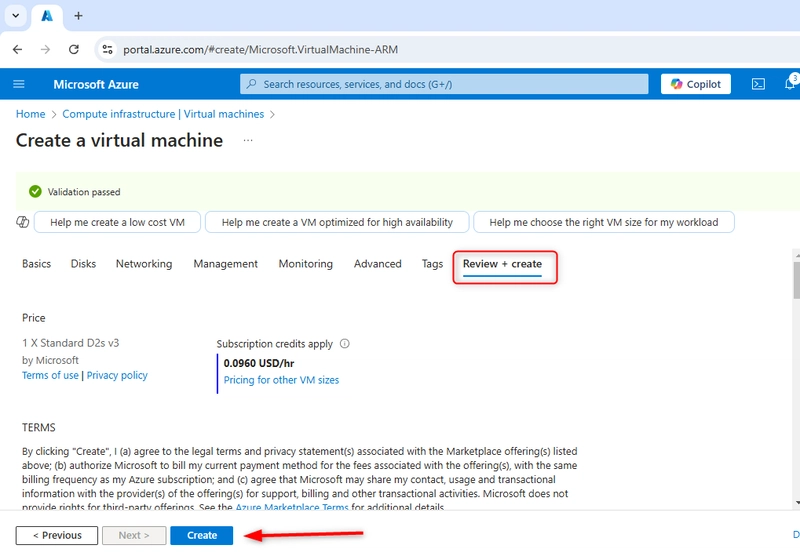The image size is (800, 556).
Task: Open the notifications bell
Action: click(x=790, y=83)
